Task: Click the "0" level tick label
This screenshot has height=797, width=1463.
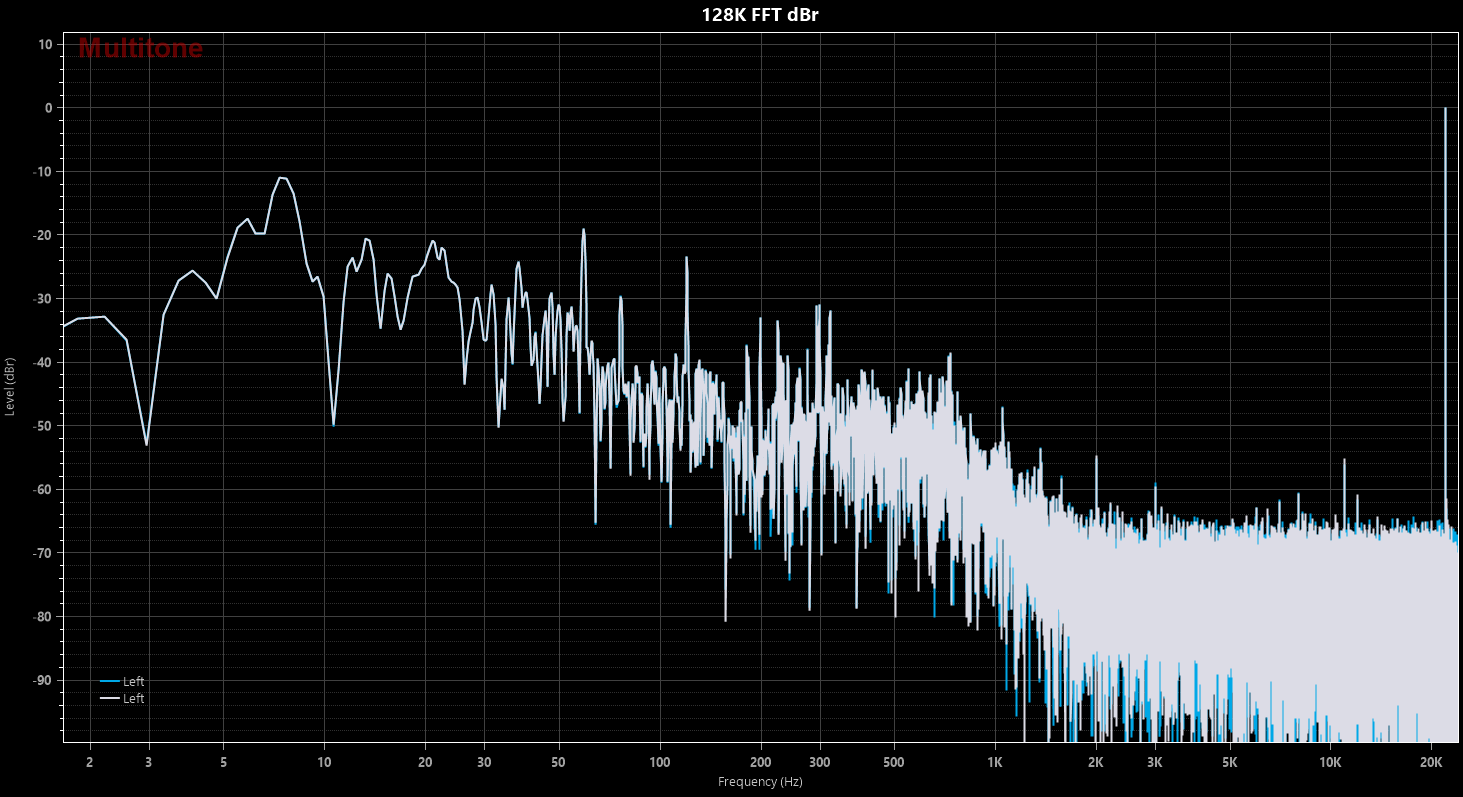Action: pos(48,108)
